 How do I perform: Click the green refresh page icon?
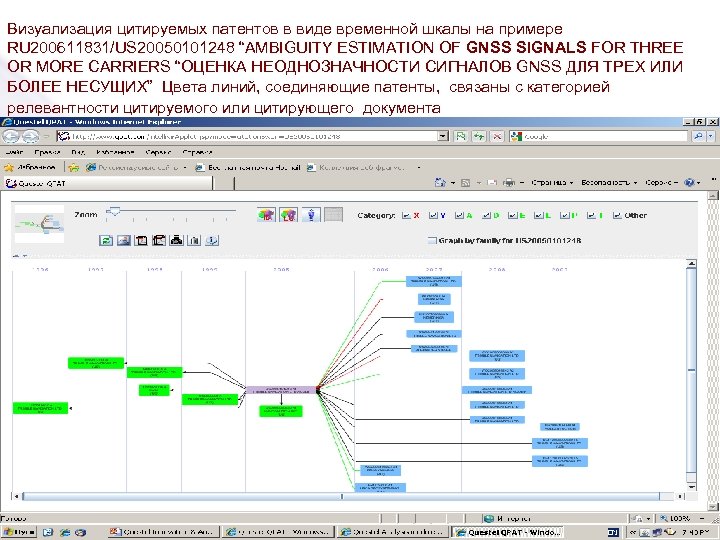click(479, 136)
